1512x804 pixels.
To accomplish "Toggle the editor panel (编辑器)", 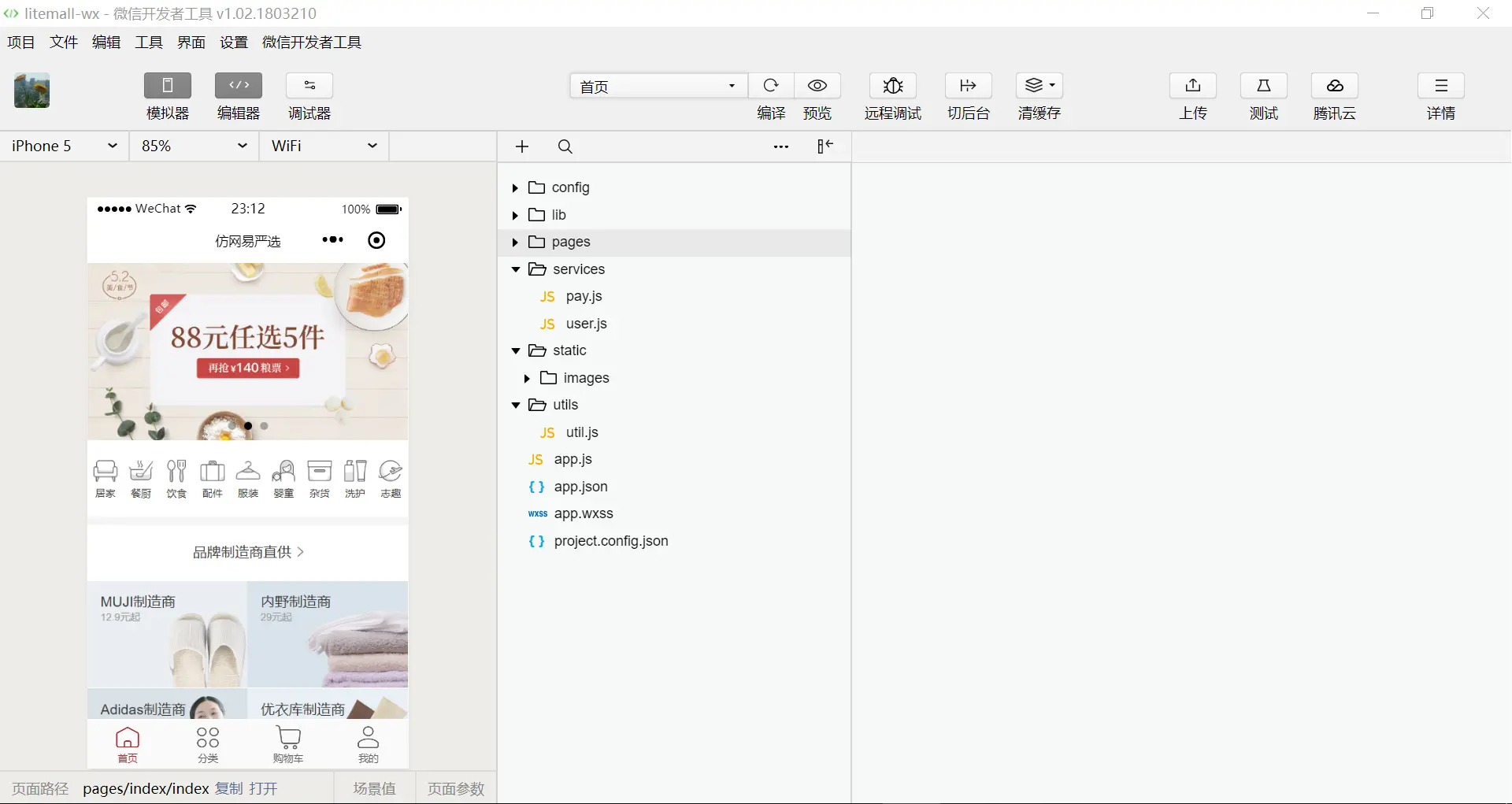I will click(239, 85).
